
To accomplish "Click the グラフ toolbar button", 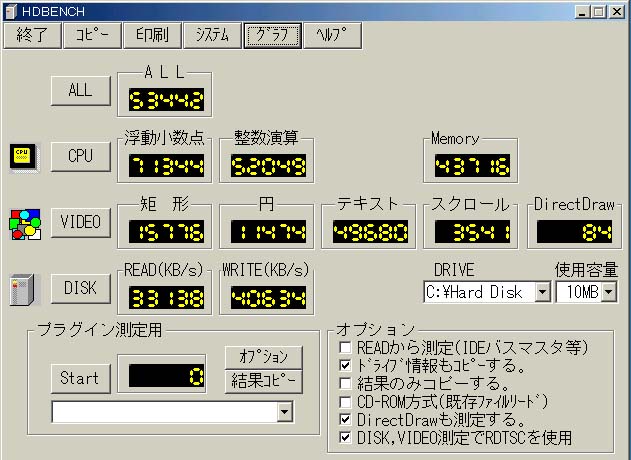I will click(272, 35).
